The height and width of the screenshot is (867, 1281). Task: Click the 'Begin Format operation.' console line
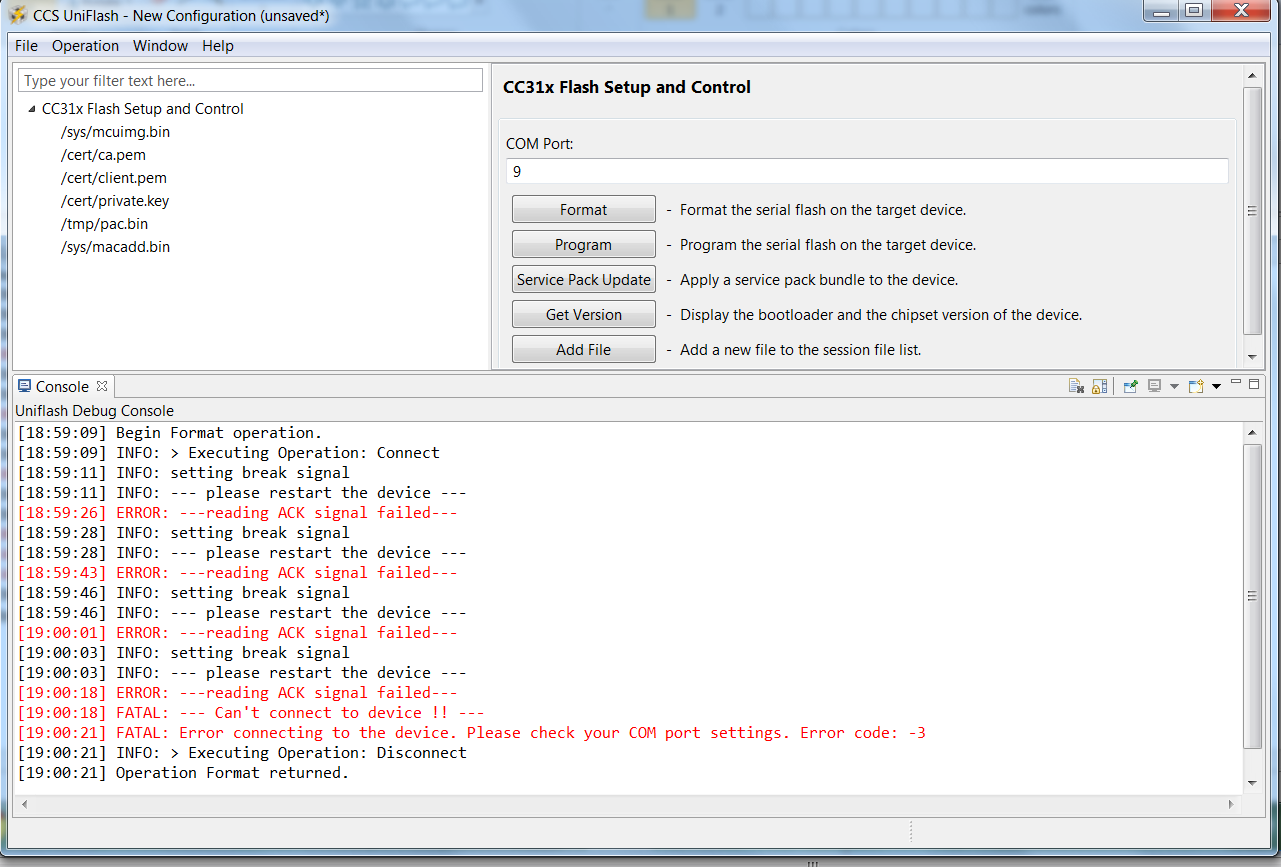pos(170,433)
